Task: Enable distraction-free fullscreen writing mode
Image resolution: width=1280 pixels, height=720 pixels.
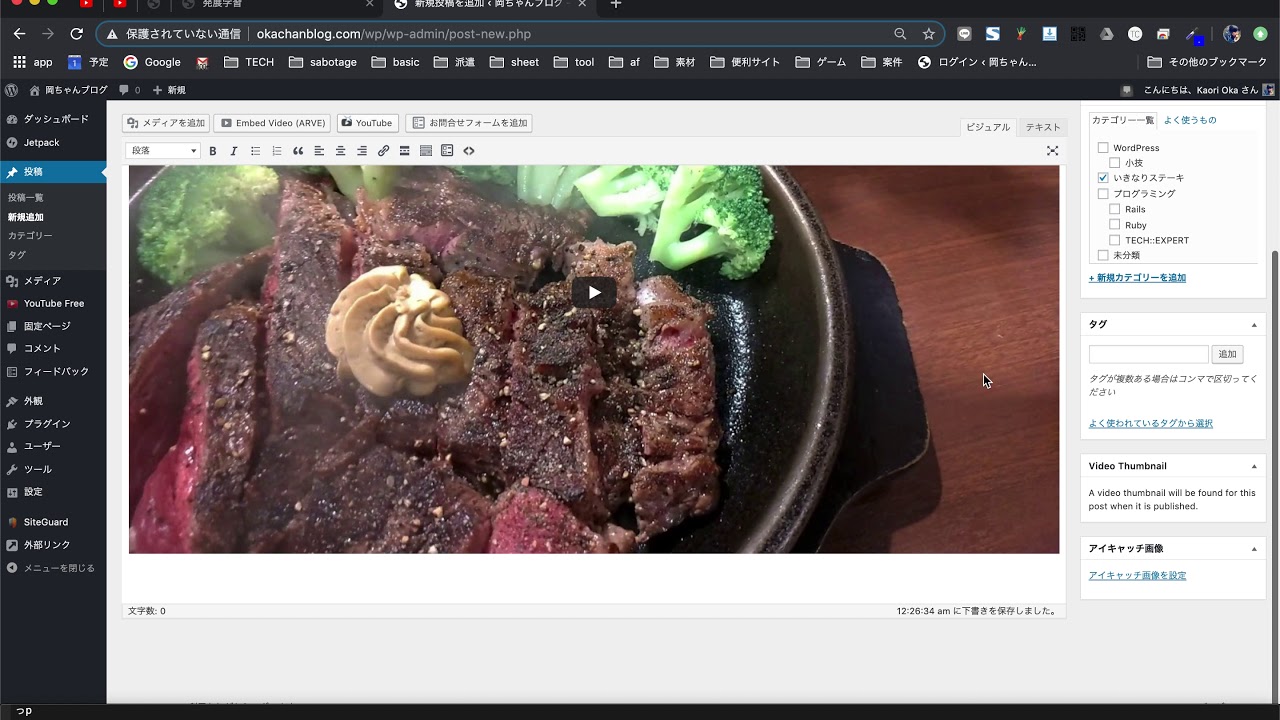Action: [x=1052, y=151]
